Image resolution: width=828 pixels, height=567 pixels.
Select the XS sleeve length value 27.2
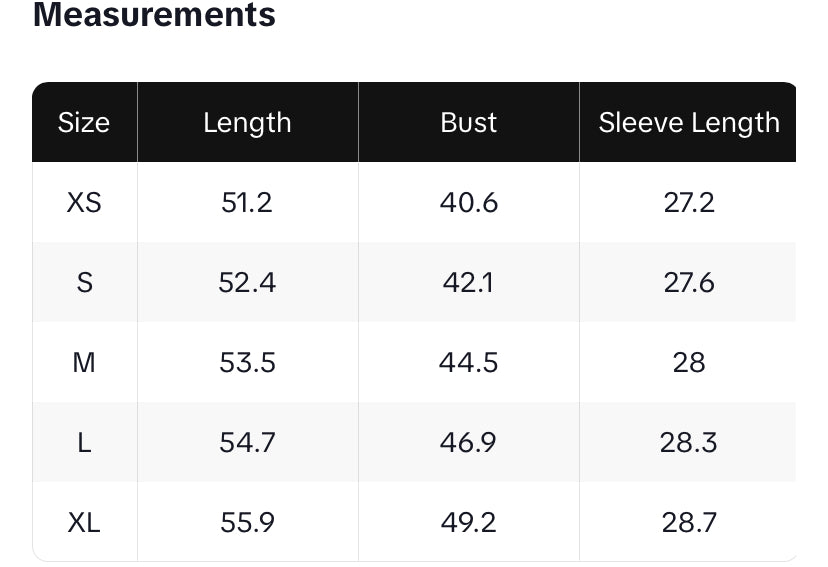[x=688, y=202]
